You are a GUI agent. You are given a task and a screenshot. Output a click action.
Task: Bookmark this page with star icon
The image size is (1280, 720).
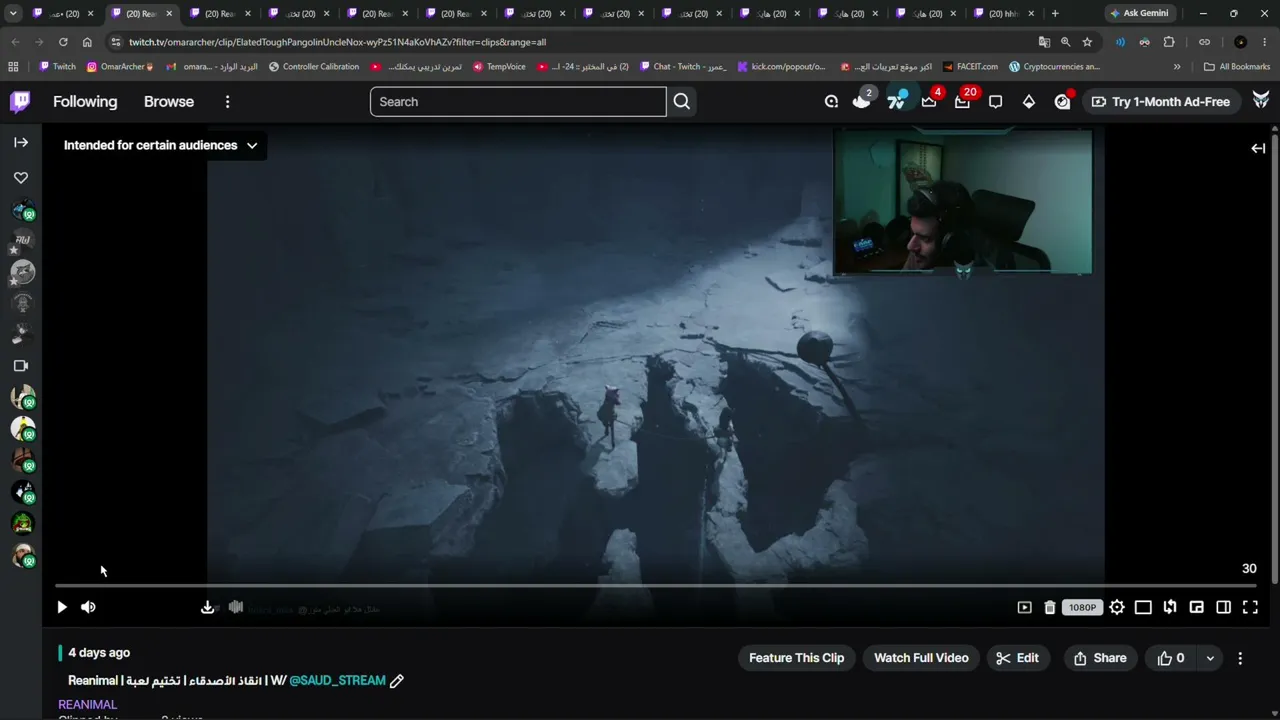(1087, 42)
